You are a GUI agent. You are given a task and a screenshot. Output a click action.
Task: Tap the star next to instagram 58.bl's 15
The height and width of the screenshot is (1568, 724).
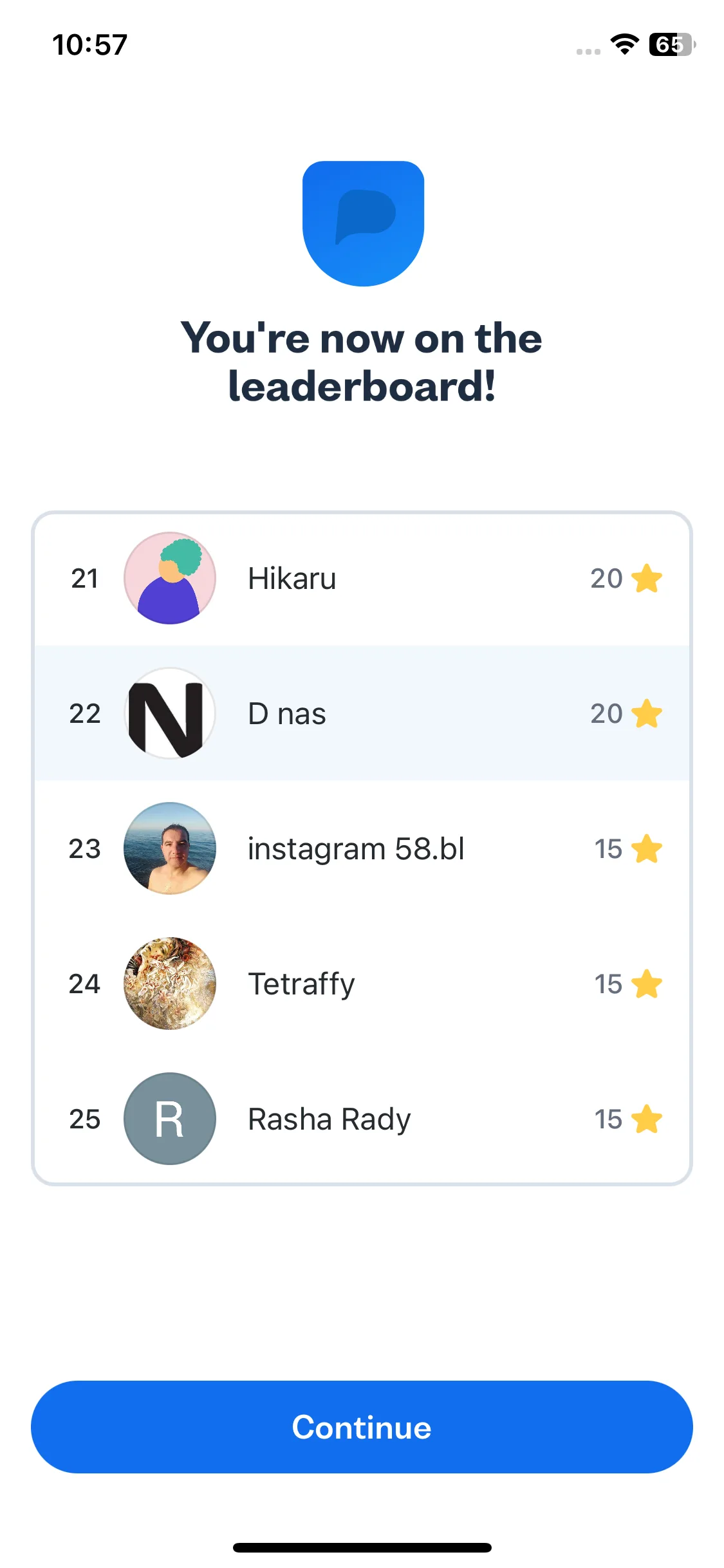coord(647,848)
